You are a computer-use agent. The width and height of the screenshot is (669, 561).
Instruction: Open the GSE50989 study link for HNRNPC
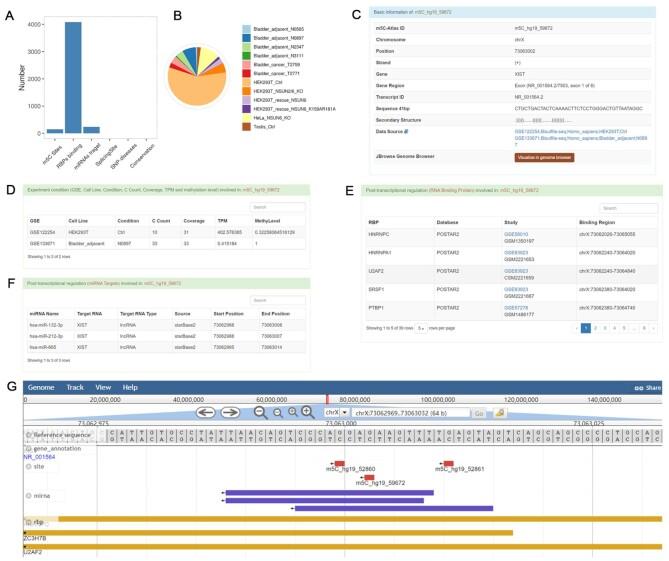pyautogui.click(x=517, y=236)
